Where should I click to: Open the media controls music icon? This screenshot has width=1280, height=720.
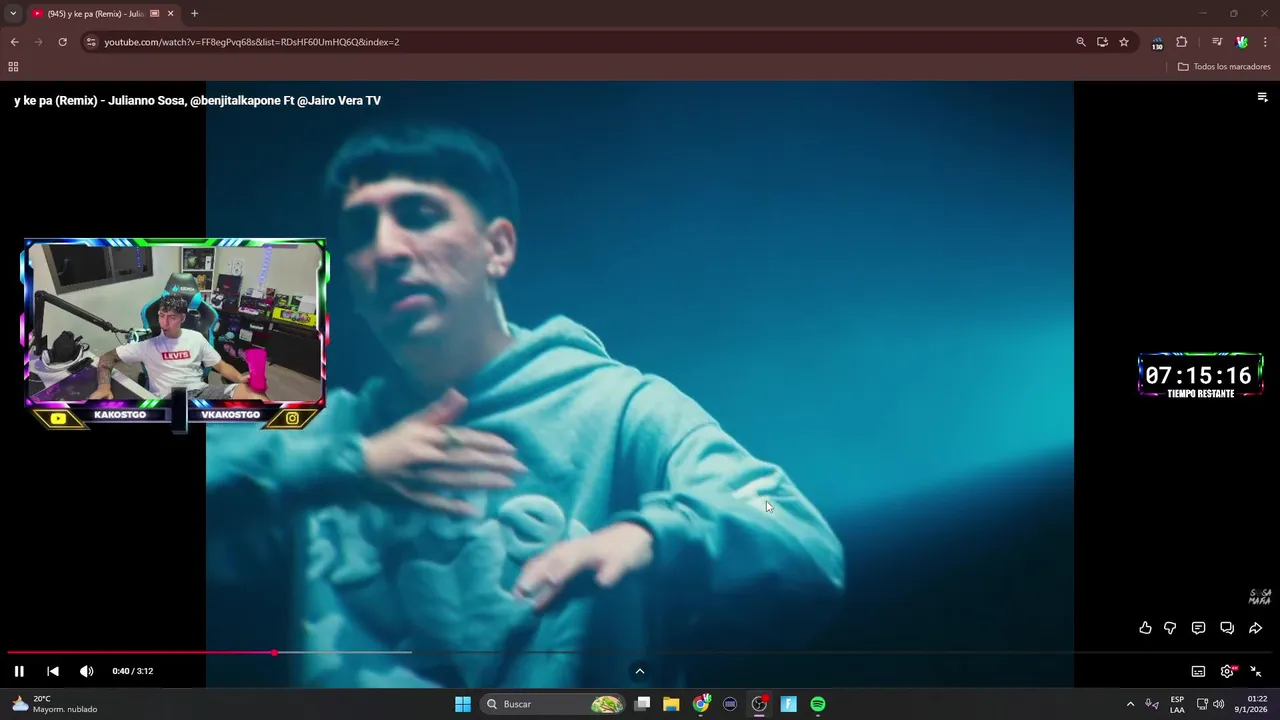[1217, 42]
